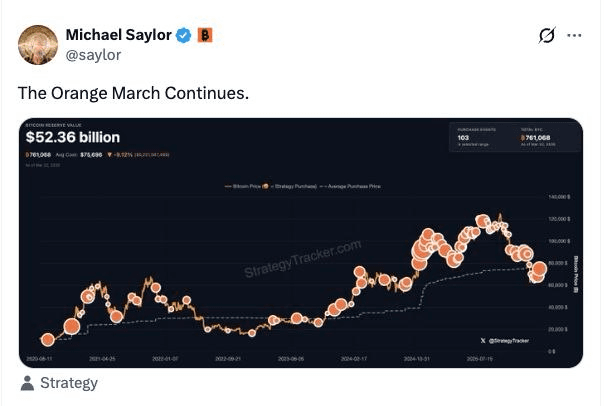Click the Strategy tagged account label

[x=68, y=383]
